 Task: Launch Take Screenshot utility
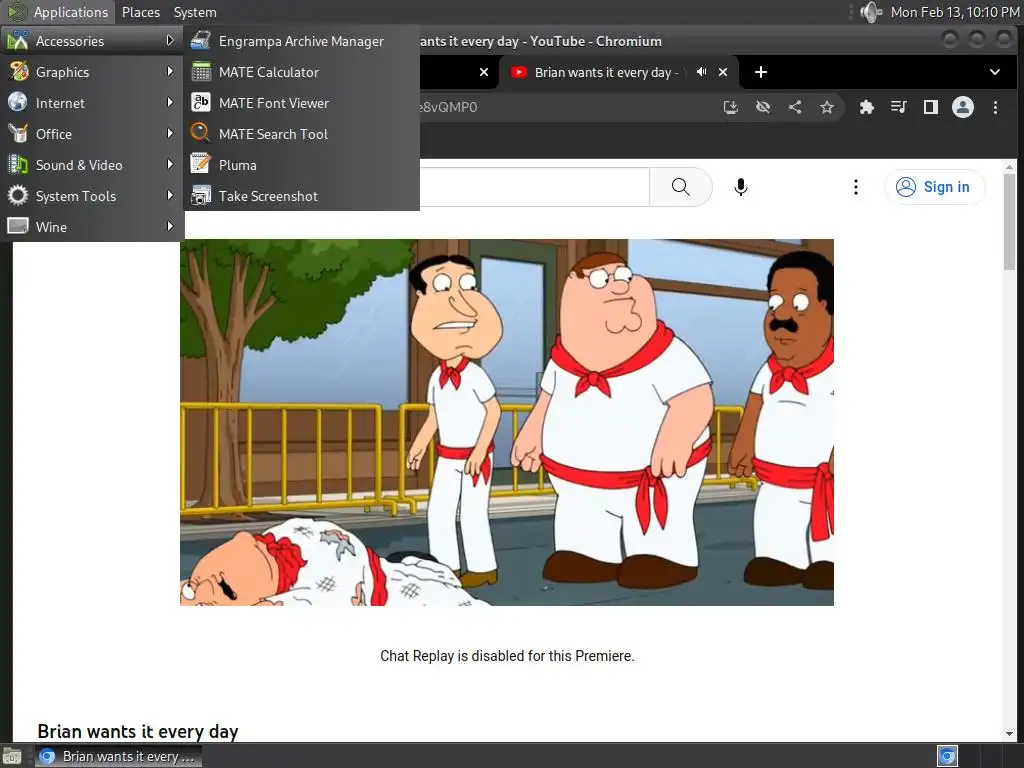[x=301, y=196]
